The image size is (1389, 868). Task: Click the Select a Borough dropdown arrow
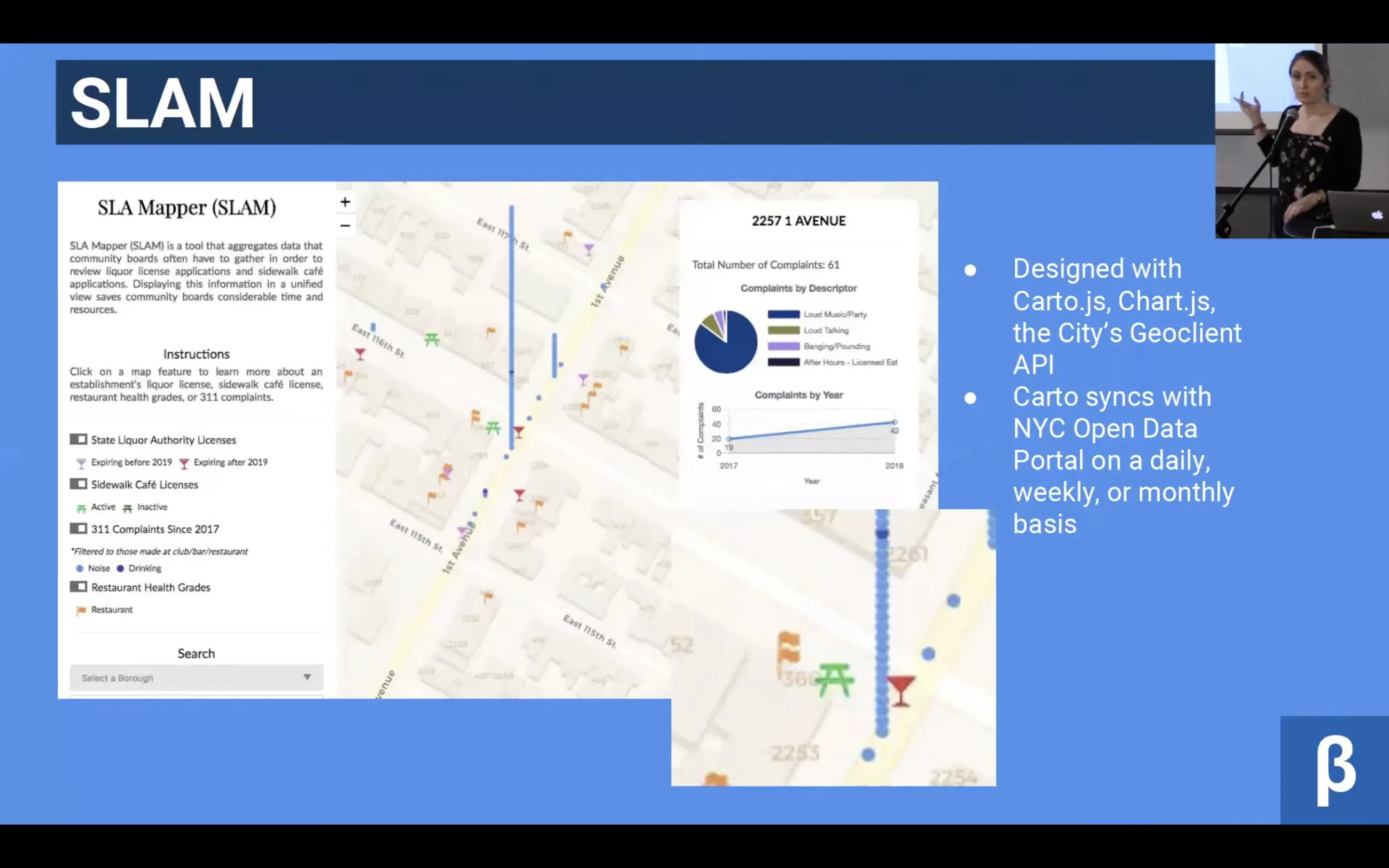[x=307, y=678]
